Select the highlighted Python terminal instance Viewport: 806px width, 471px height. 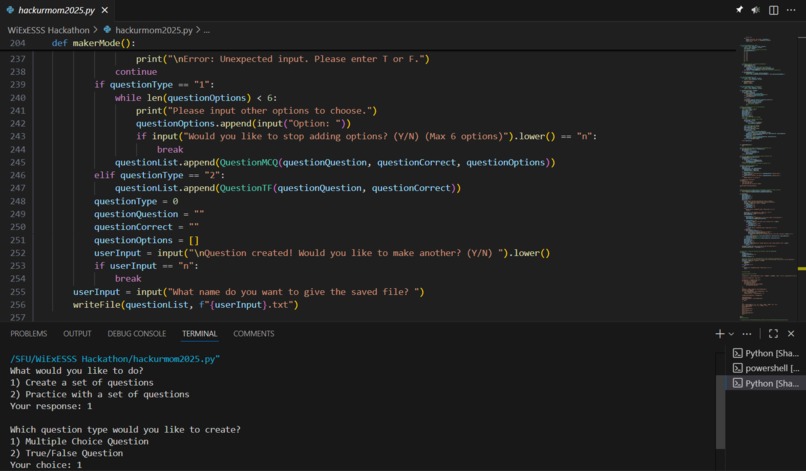pyautogui.click(x=765, y=383)
